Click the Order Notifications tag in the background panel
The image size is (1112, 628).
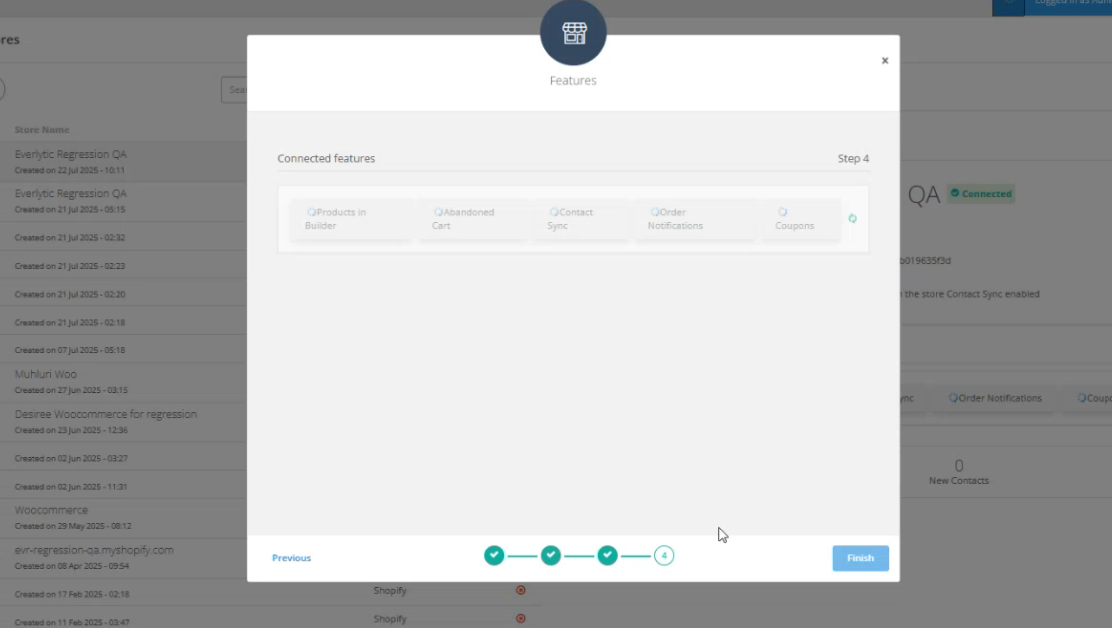[x=994, y=398]
